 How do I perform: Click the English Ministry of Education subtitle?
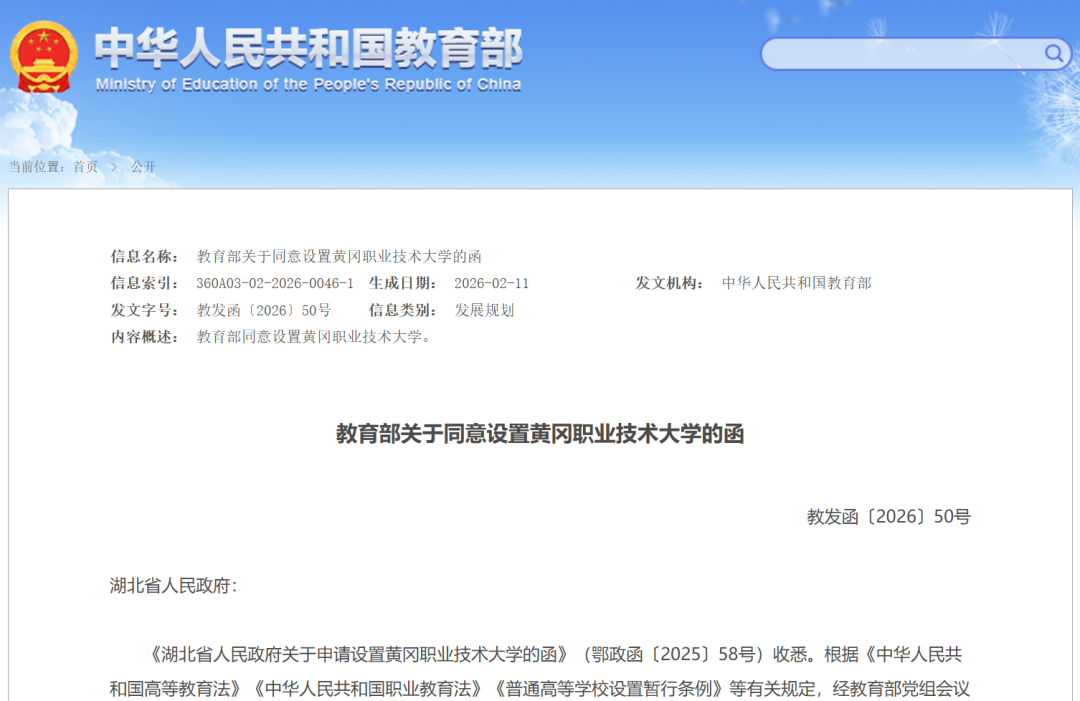click(x=308, y=85)
